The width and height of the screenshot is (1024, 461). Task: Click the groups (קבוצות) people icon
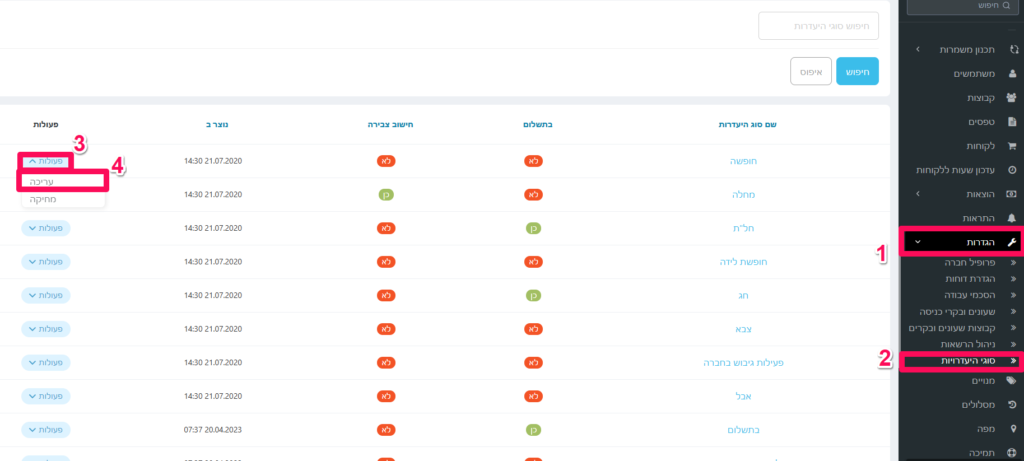(x=1012, y=97)
